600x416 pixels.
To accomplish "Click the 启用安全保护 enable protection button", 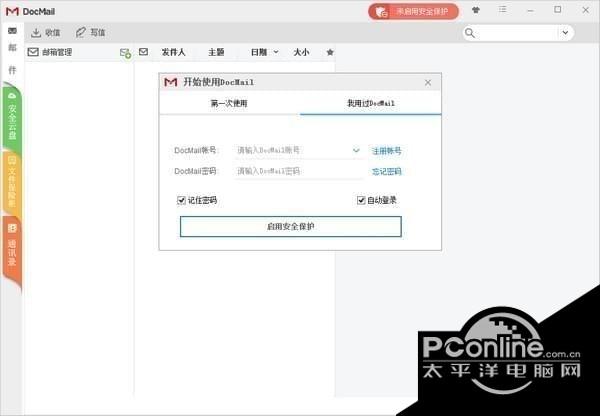I will (291, 227).
